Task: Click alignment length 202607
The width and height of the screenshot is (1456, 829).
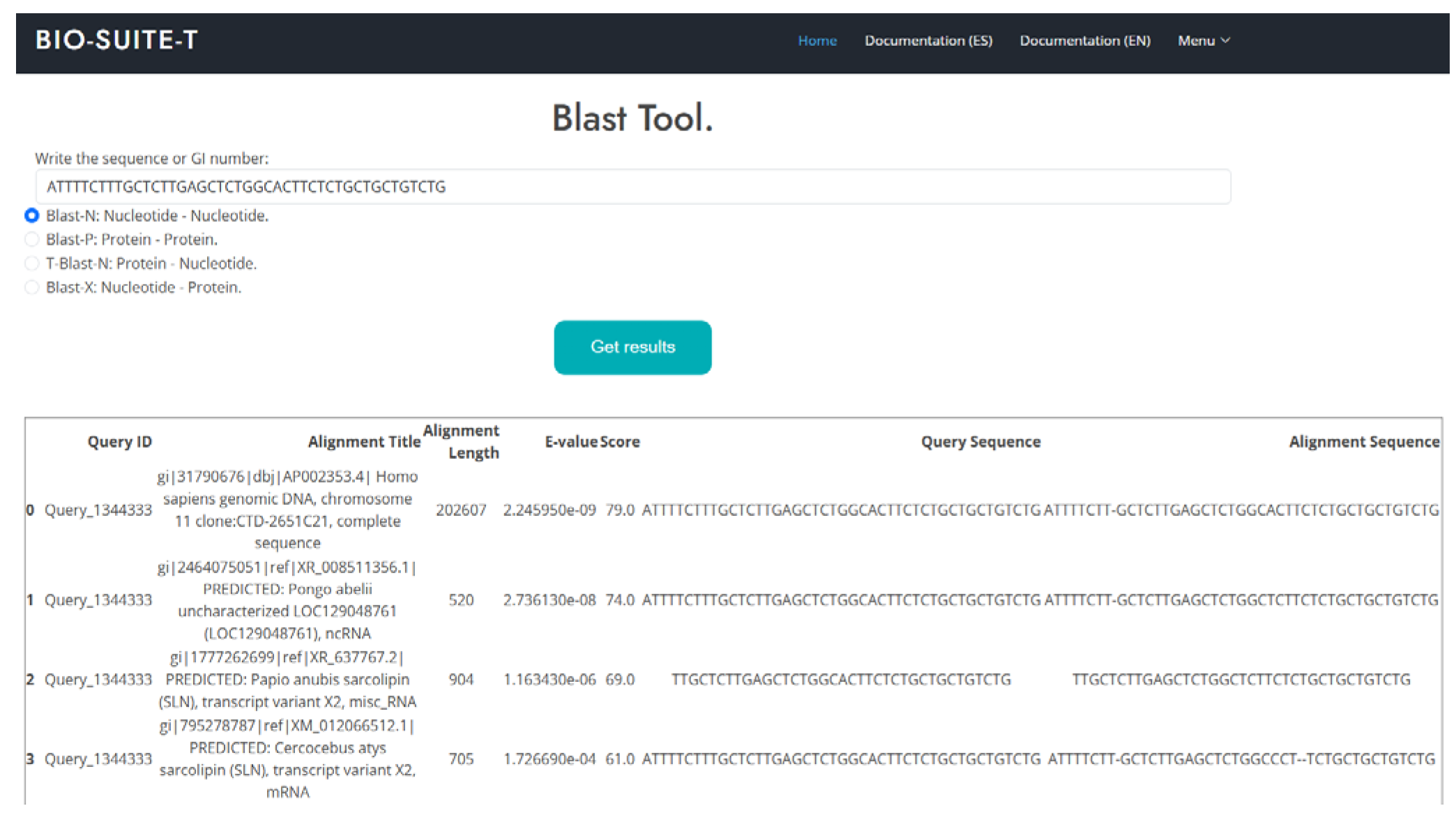Action: 461,510
